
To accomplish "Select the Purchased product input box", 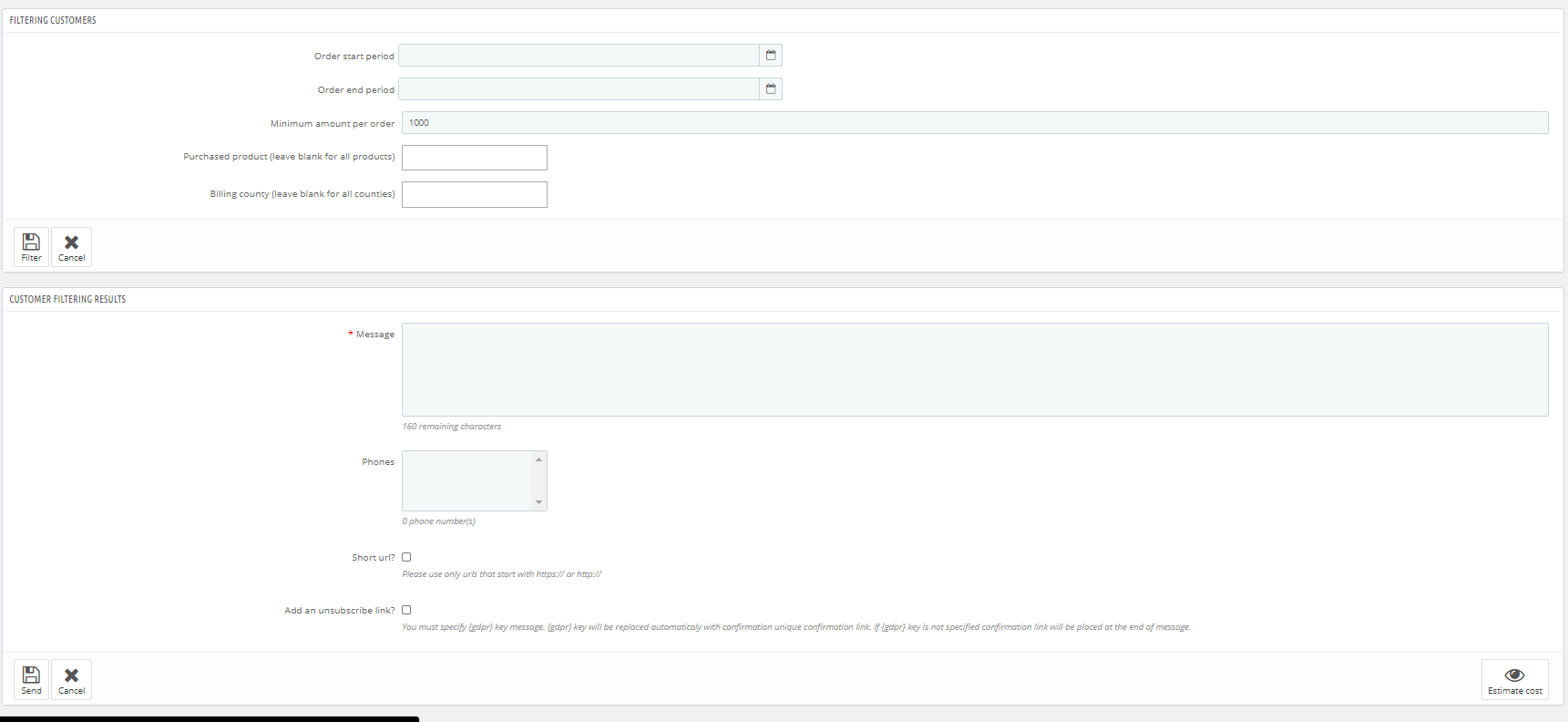I will [x=475, y=158].
